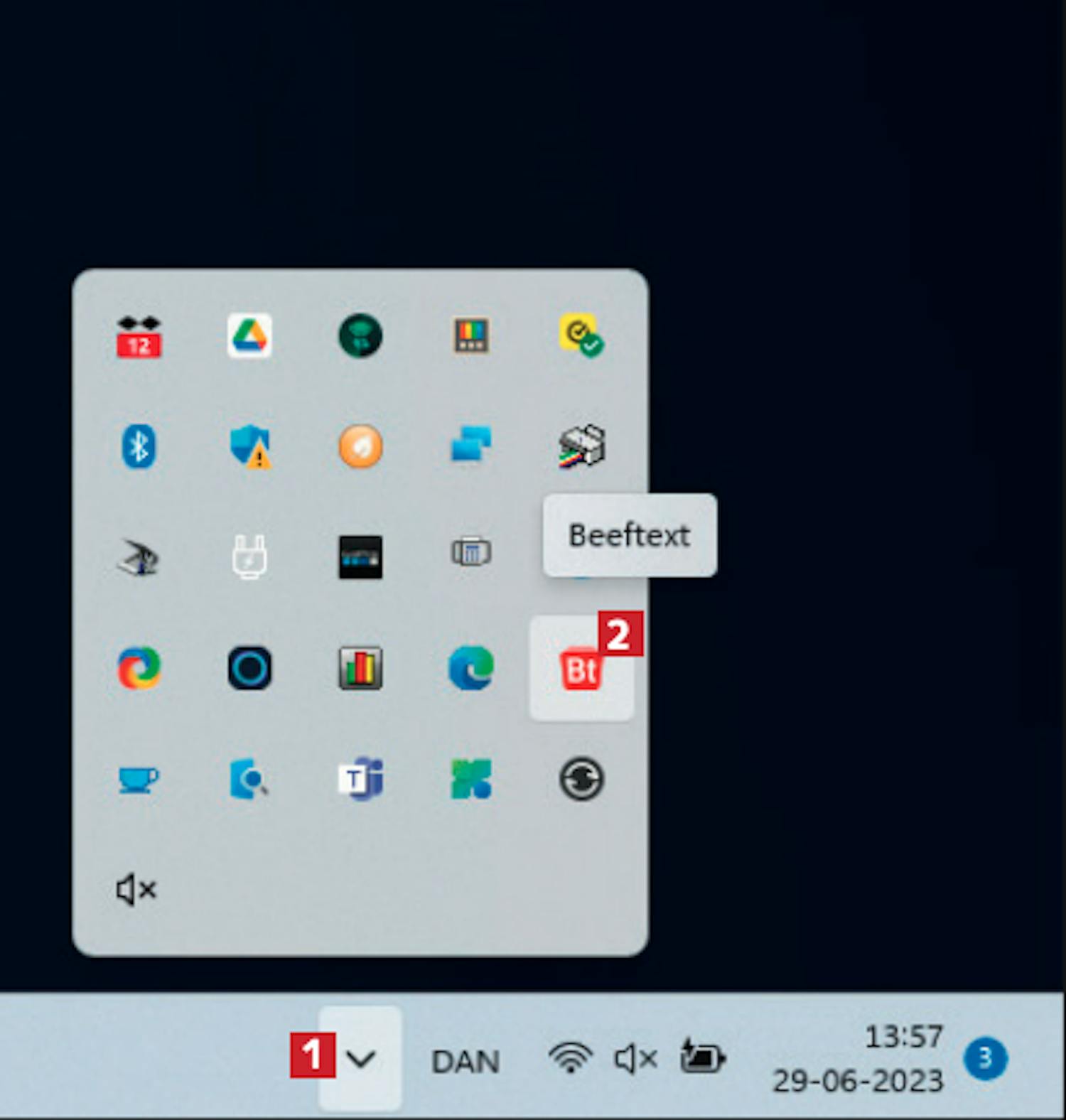Open the color printer tray icon

click(x=582, y=446)
